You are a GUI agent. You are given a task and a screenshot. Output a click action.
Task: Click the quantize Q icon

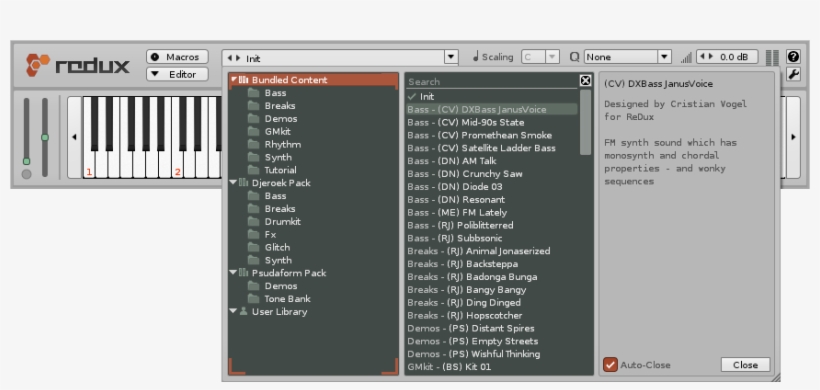pyautogui.click(x=575, y=57)
